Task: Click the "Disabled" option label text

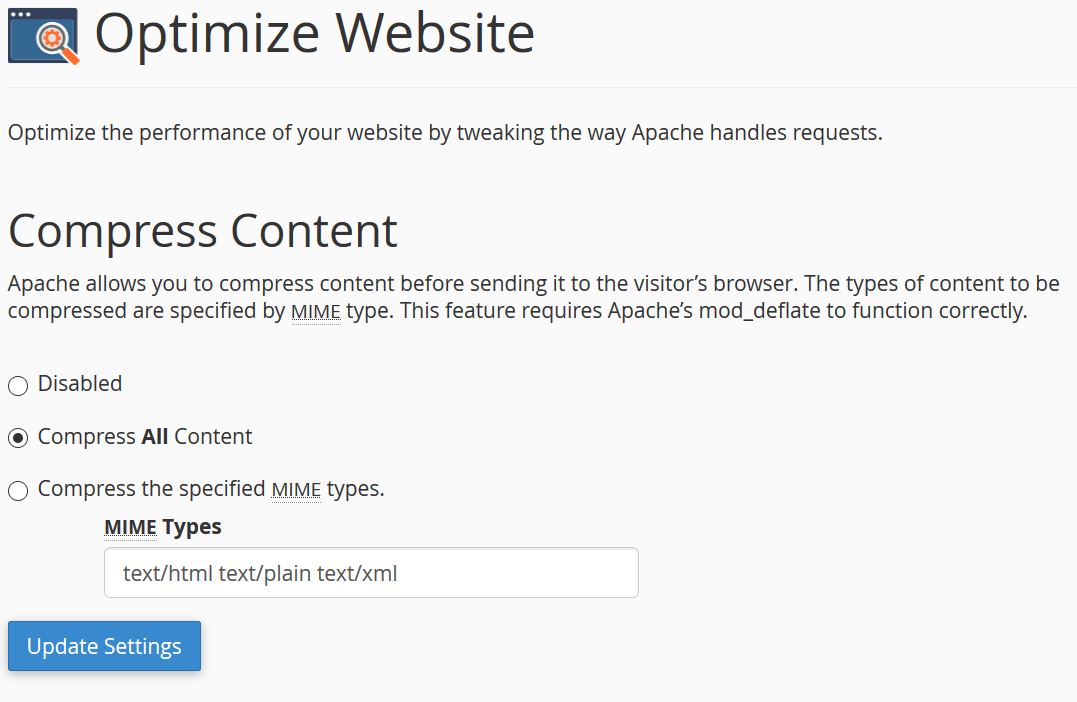Action: [x=80, y=384]
